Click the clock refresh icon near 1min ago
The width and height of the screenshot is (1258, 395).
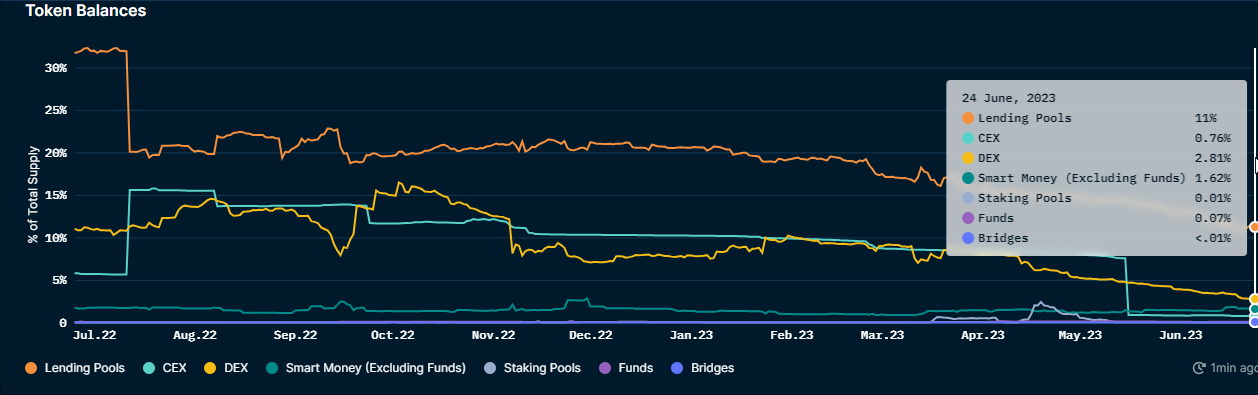[x=1199, y=368]
